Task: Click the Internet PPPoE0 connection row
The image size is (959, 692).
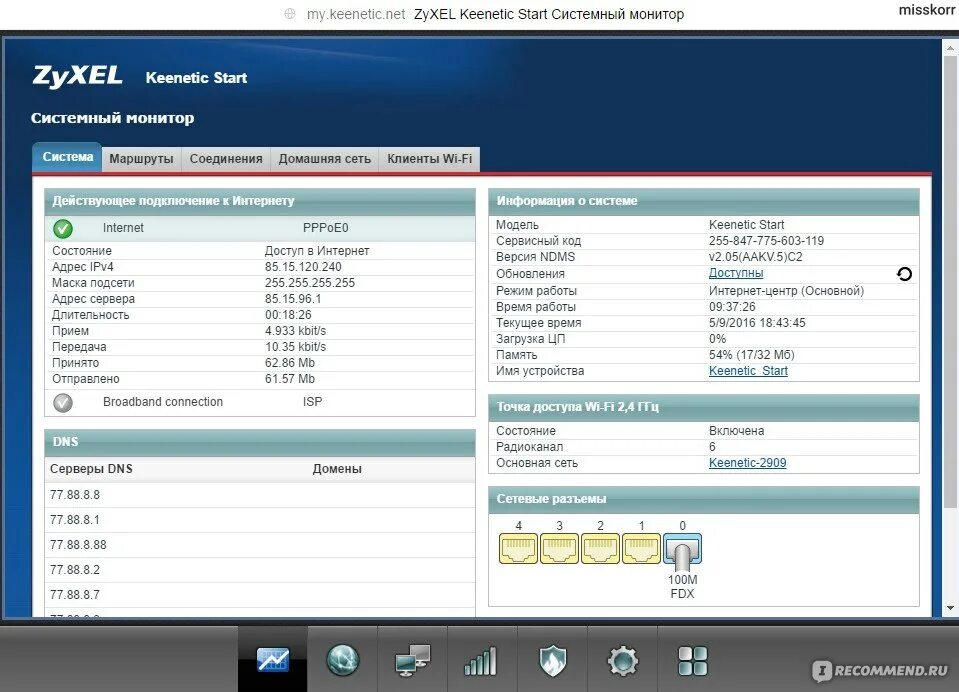Action: pos(260,228)
